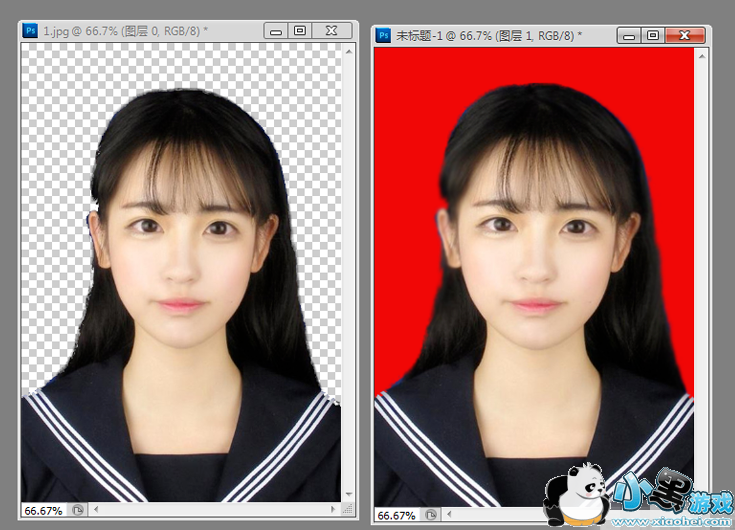Maximize the 1.jpg document window
Image resolution: width=735 pixels, height=530 pixels.
[x=299, y=31]
